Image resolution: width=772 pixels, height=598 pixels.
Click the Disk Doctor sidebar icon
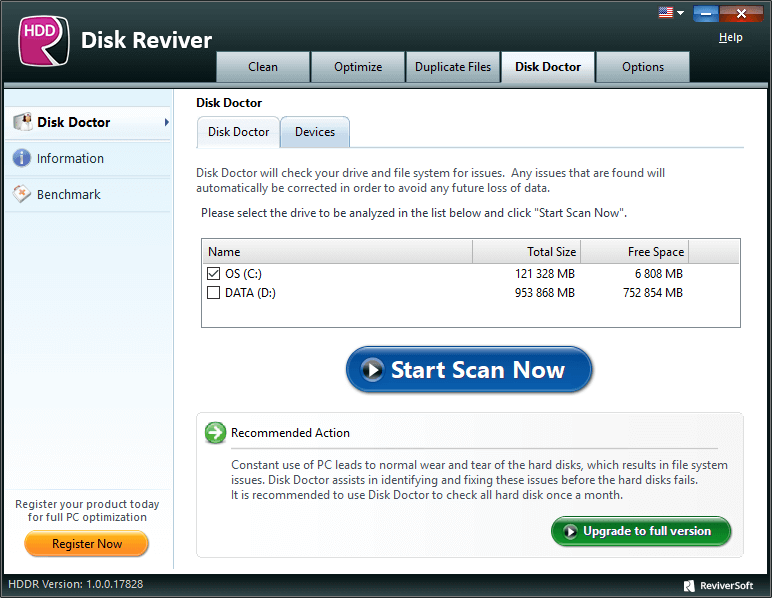point(23,122)
